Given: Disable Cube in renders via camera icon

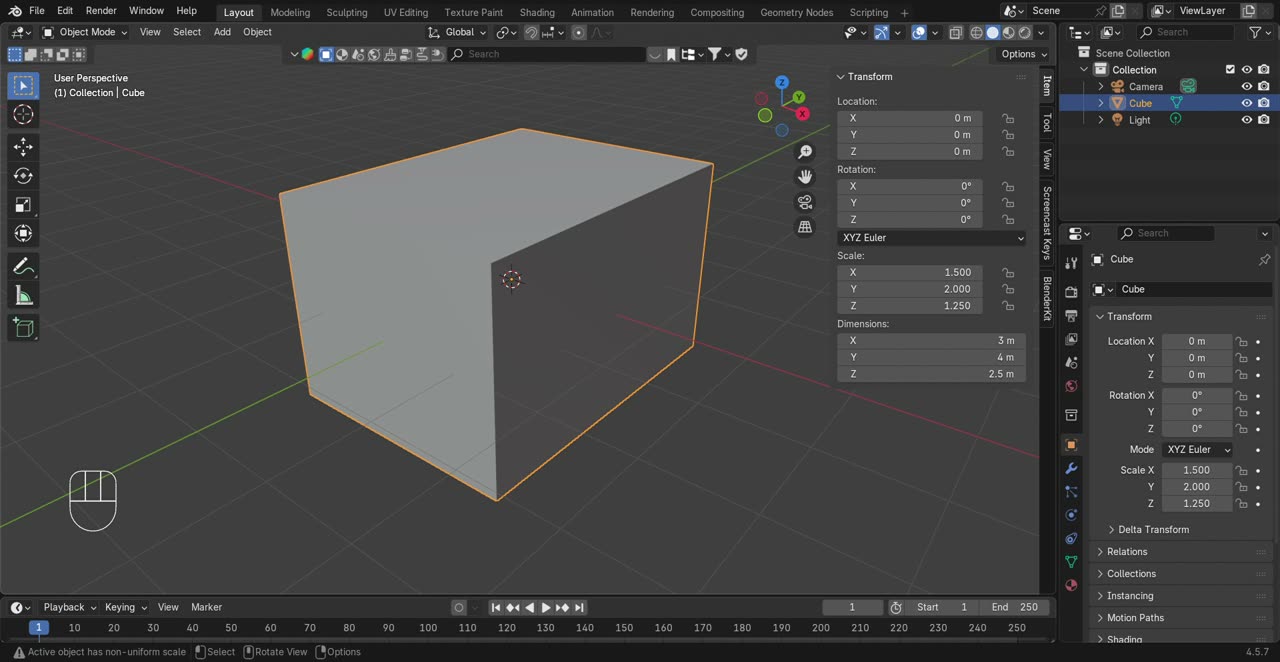Looking at the screenshot, I should tap(1264, 103).
